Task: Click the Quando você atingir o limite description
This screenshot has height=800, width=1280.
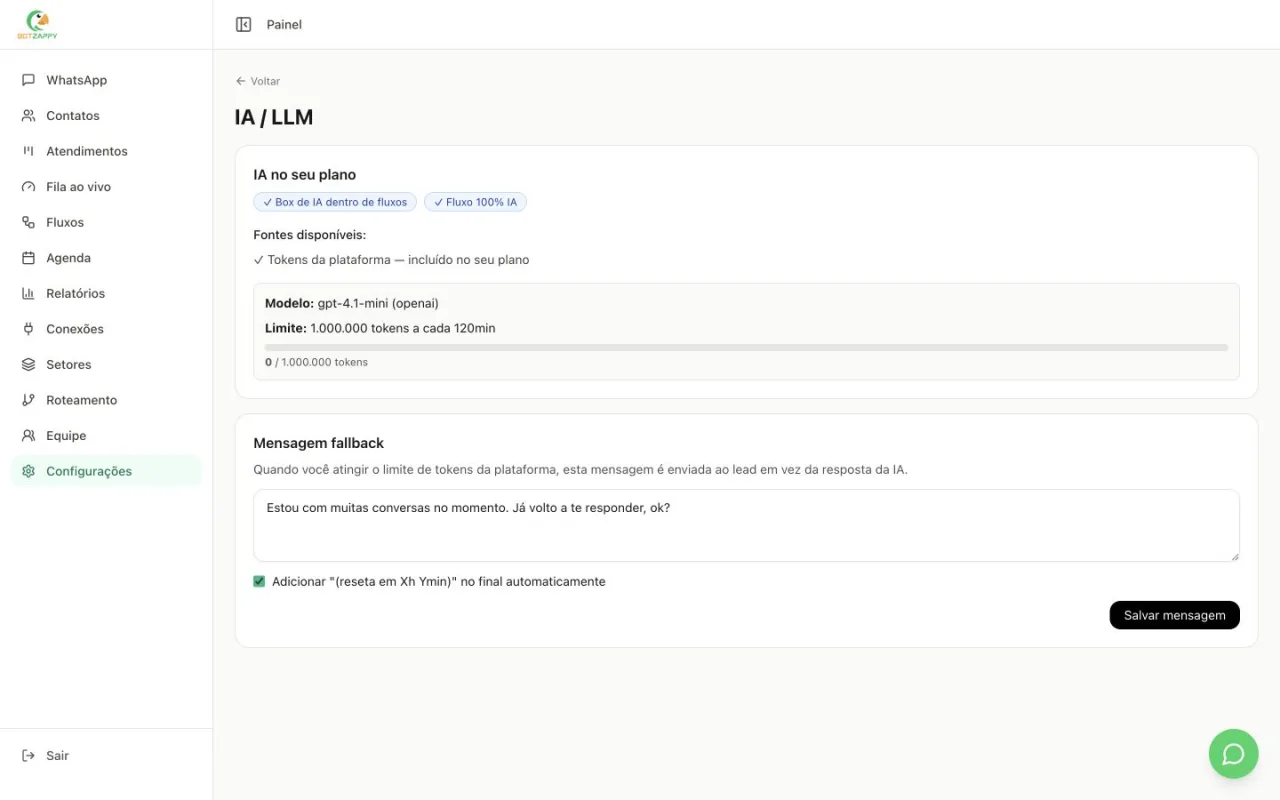Action: pyautogui.click(x=580, y=469)
